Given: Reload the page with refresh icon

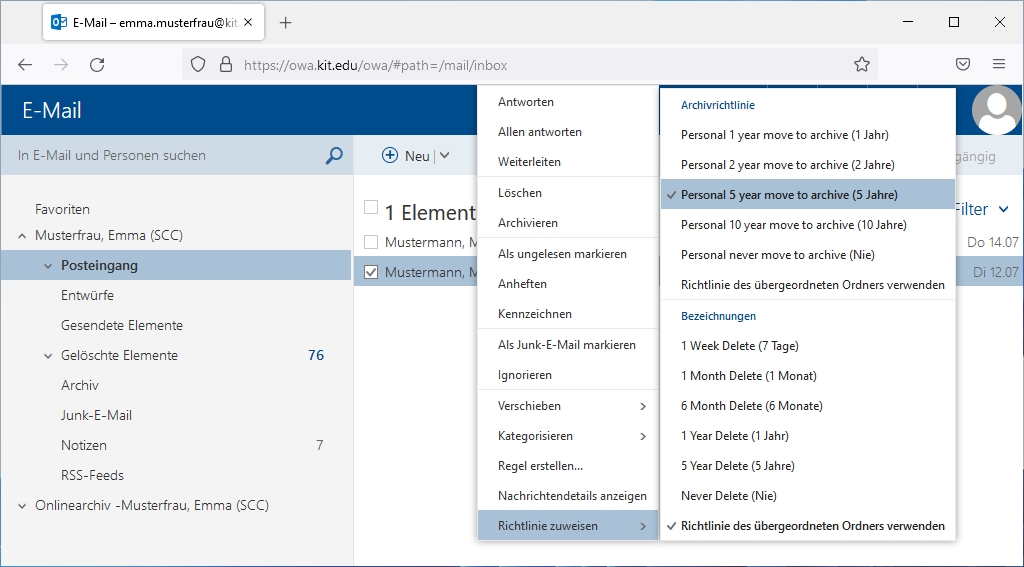Looking at the screenshot, I should [x=97, y=65].
